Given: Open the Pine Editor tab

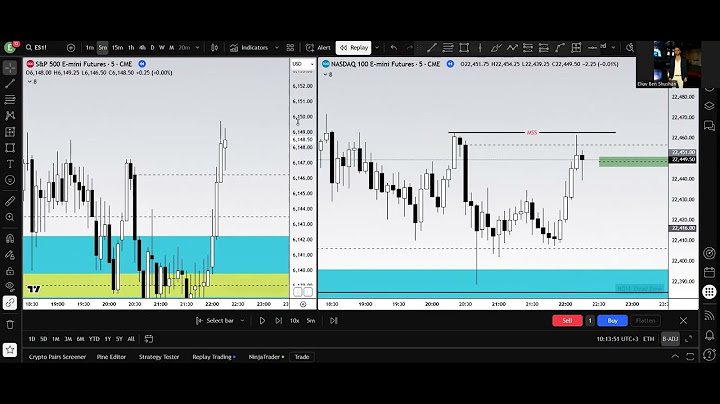Looking at the screenshot, I should pyautogui.click(x=111, y=357).
